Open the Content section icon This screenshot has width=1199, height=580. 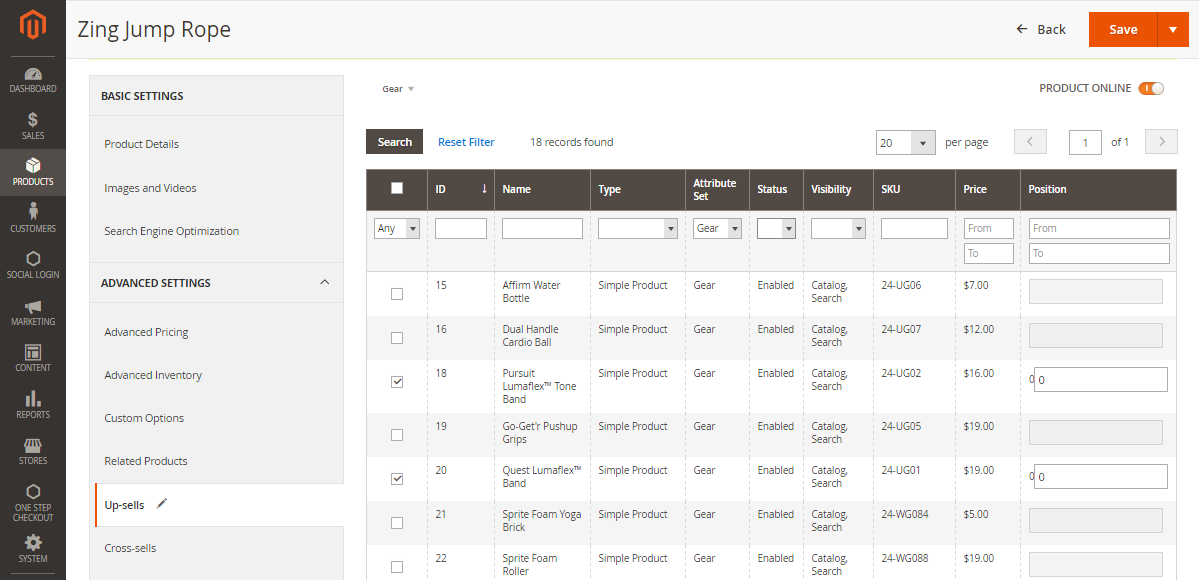tap(33, 358)
